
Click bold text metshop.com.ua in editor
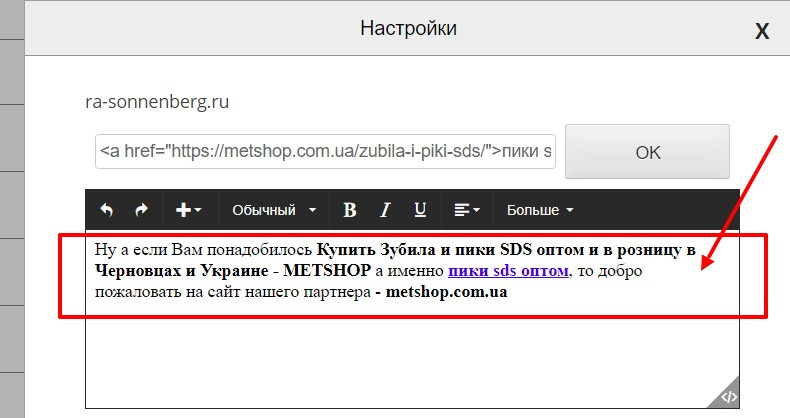click(x=446, y=292)
